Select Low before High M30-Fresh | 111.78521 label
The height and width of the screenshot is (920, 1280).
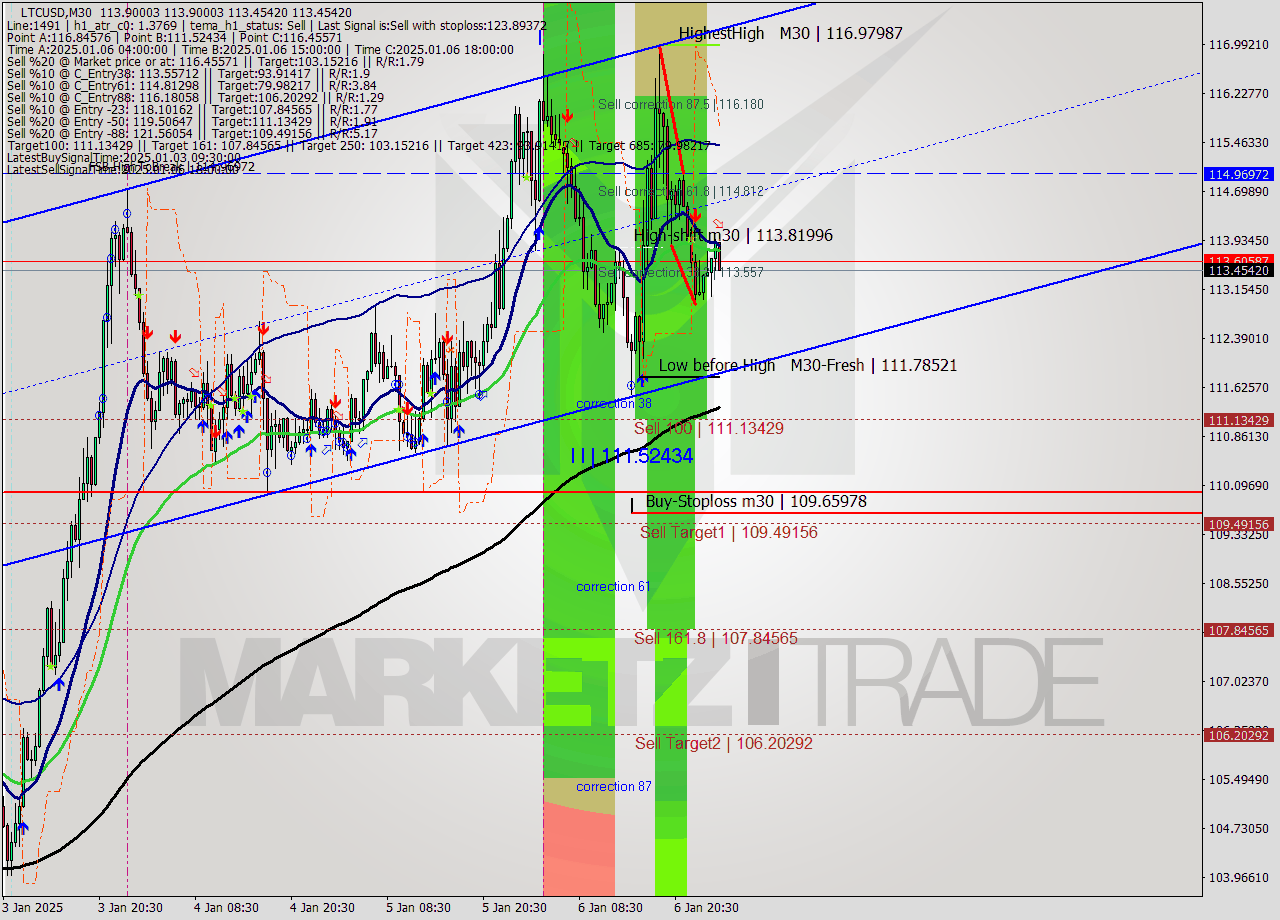coord(808,365)
